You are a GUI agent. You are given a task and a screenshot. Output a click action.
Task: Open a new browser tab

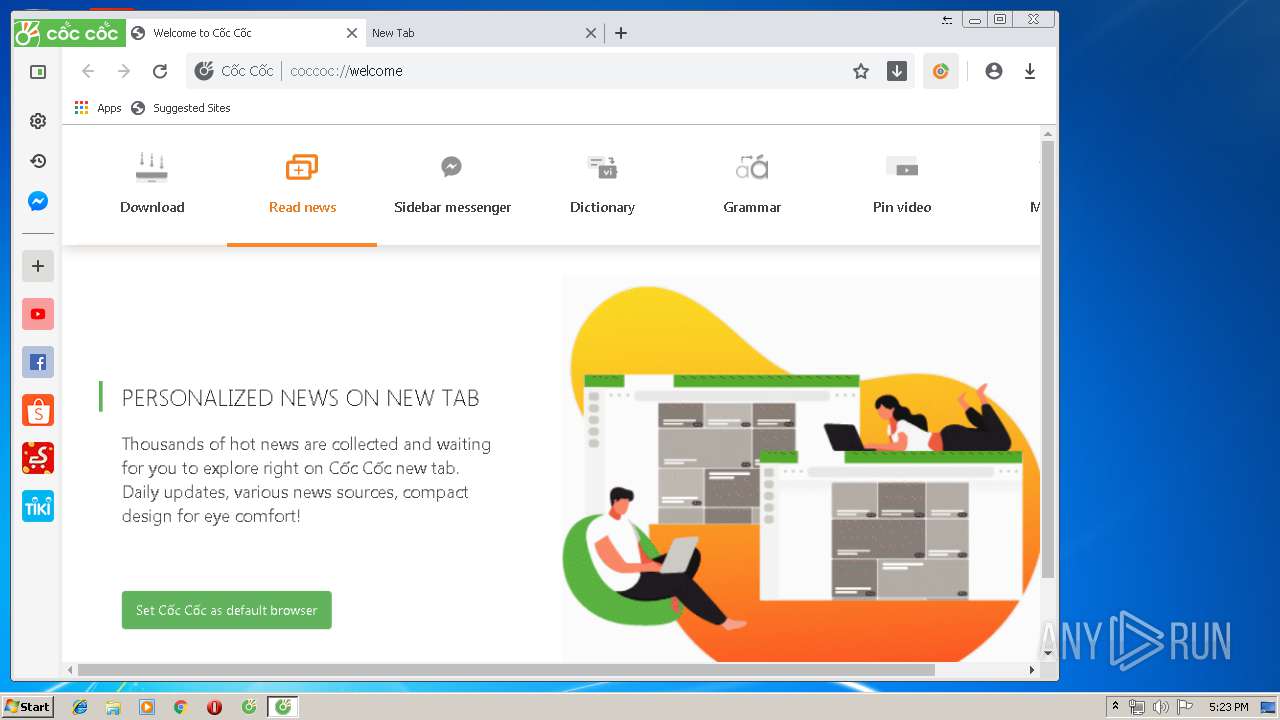[x=621, y=33]
